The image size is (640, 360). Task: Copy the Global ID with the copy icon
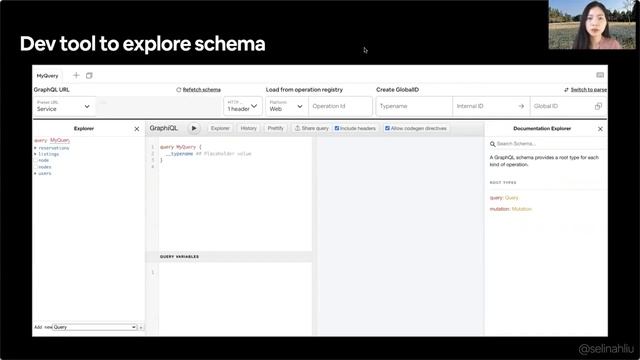point(598,106)
